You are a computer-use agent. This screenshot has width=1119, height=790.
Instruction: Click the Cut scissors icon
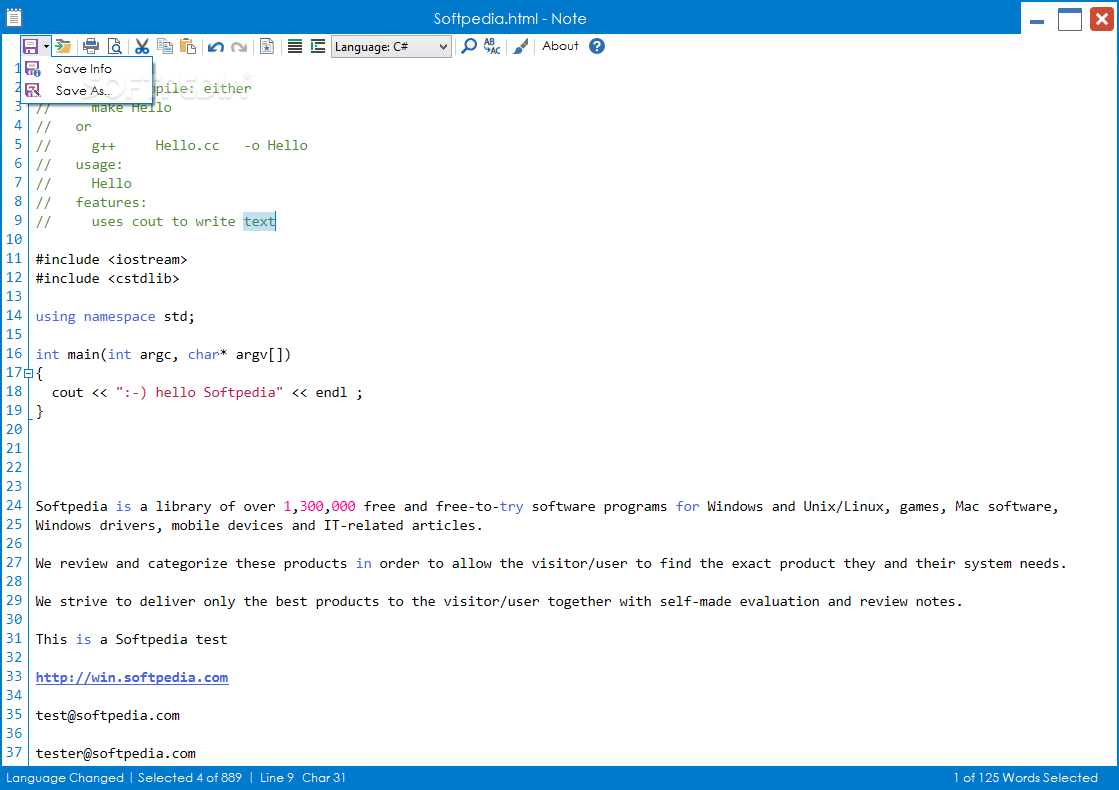(142, 46)
